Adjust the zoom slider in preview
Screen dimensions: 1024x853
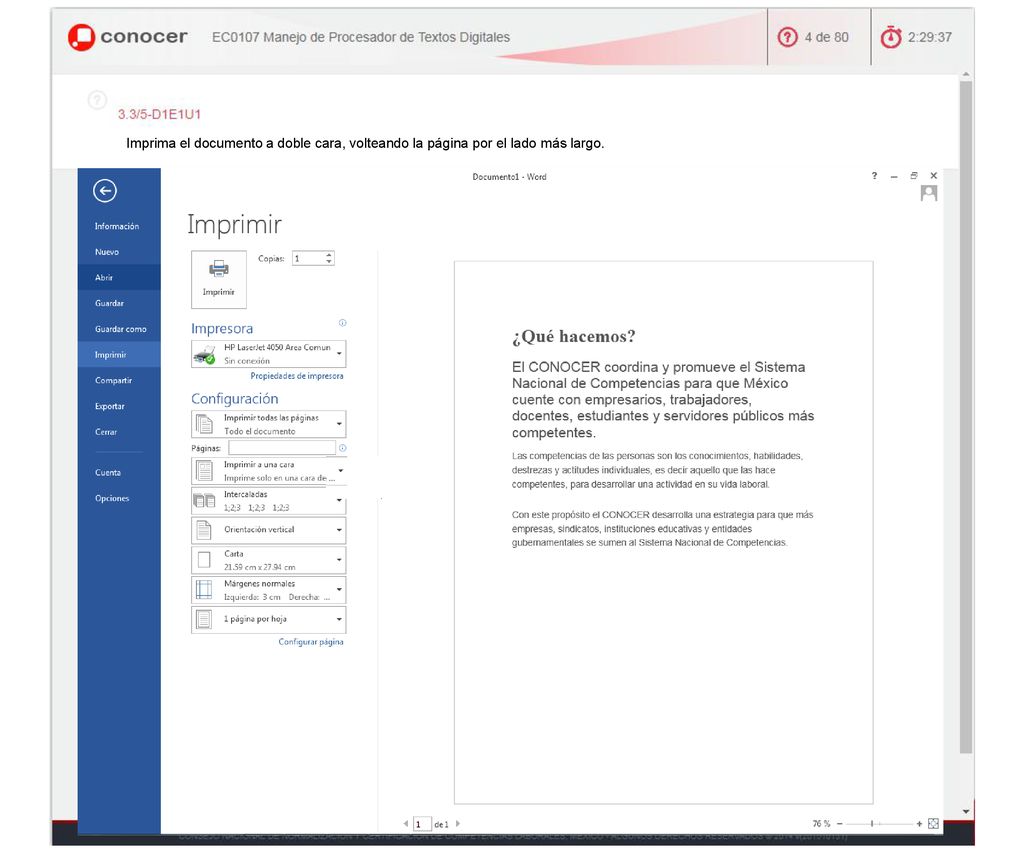point(872,824)
